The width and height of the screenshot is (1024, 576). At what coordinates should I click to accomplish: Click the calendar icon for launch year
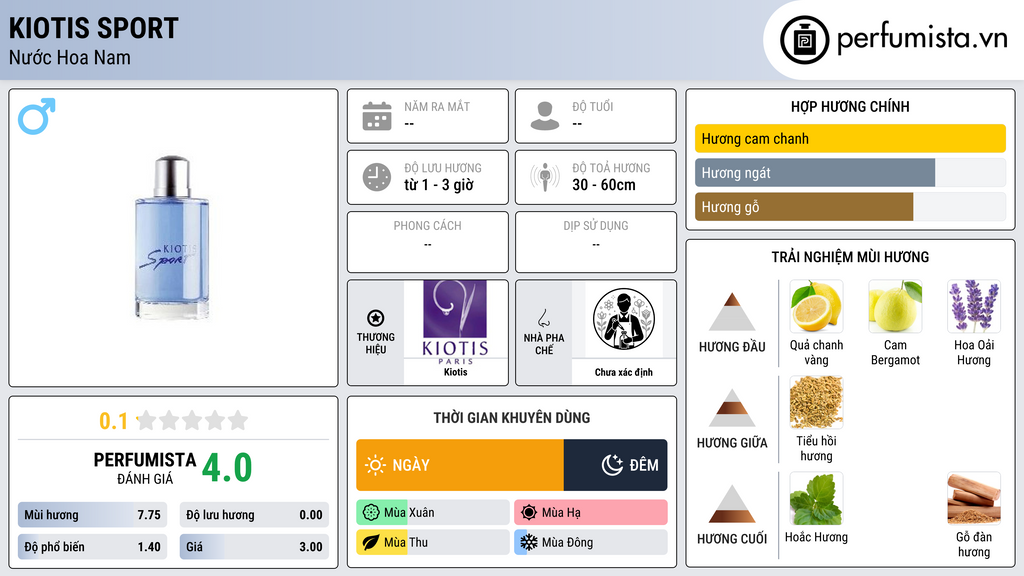pos(377,116)
